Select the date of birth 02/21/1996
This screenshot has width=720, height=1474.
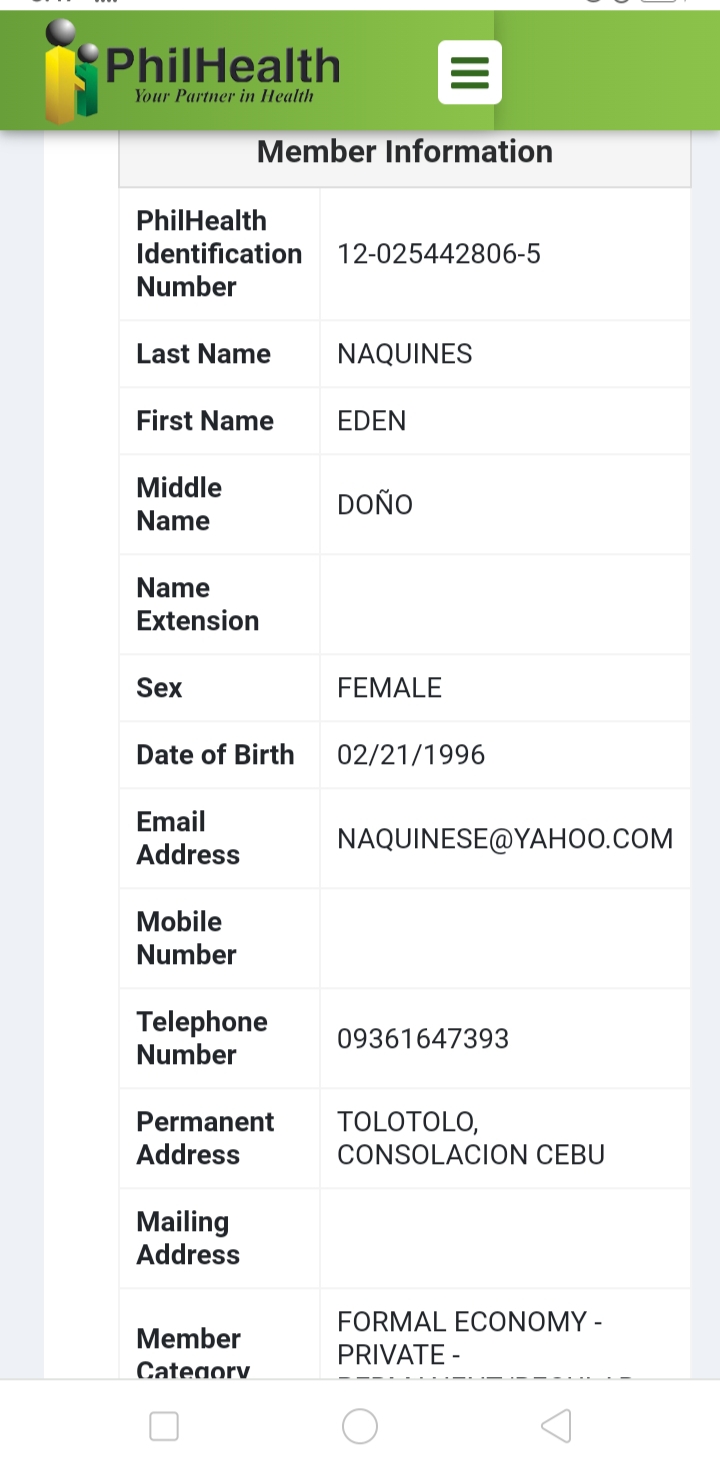point(411,755)
